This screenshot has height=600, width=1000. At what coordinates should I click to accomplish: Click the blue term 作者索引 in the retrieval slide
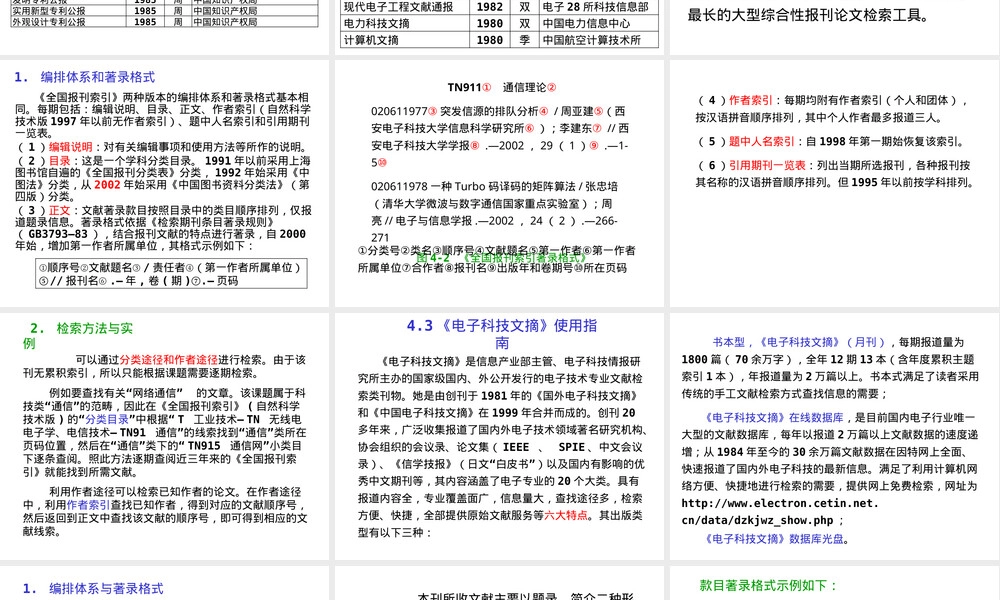click(x=88, y=505)
